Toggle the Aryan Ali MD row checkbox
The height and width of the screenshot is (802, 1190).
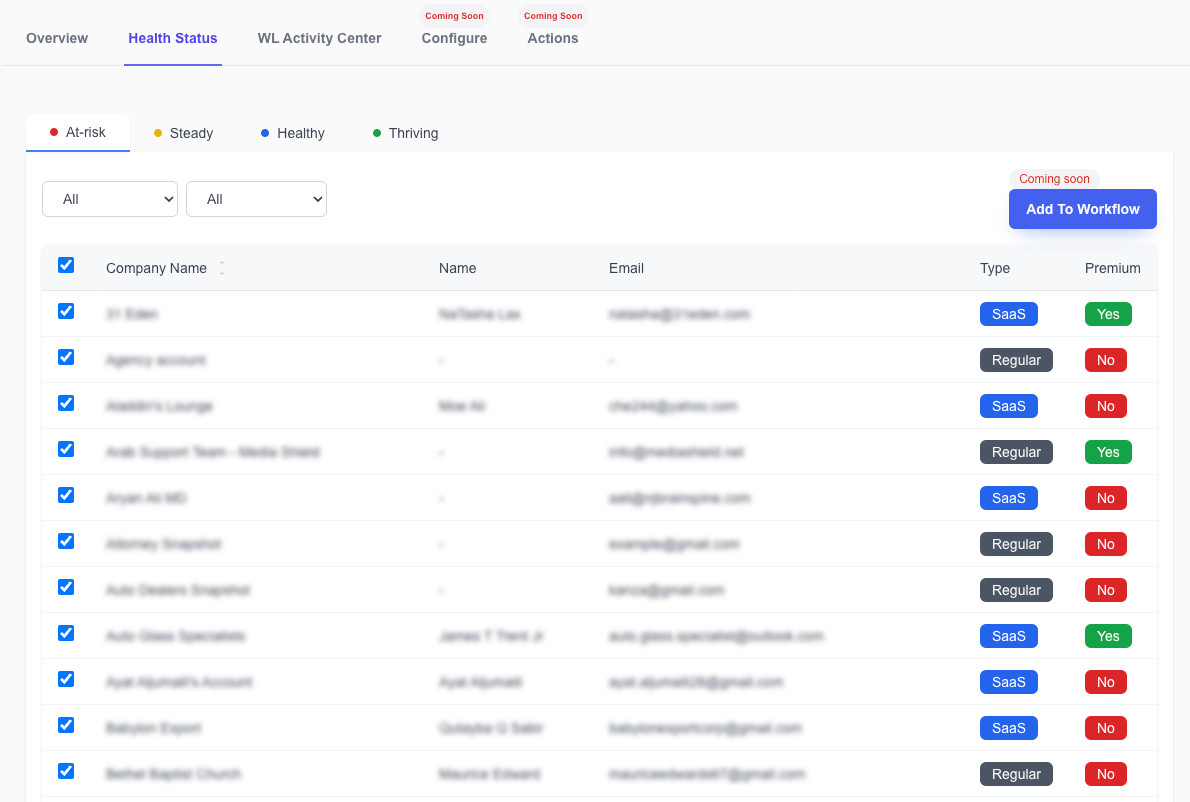pos(66,495)
